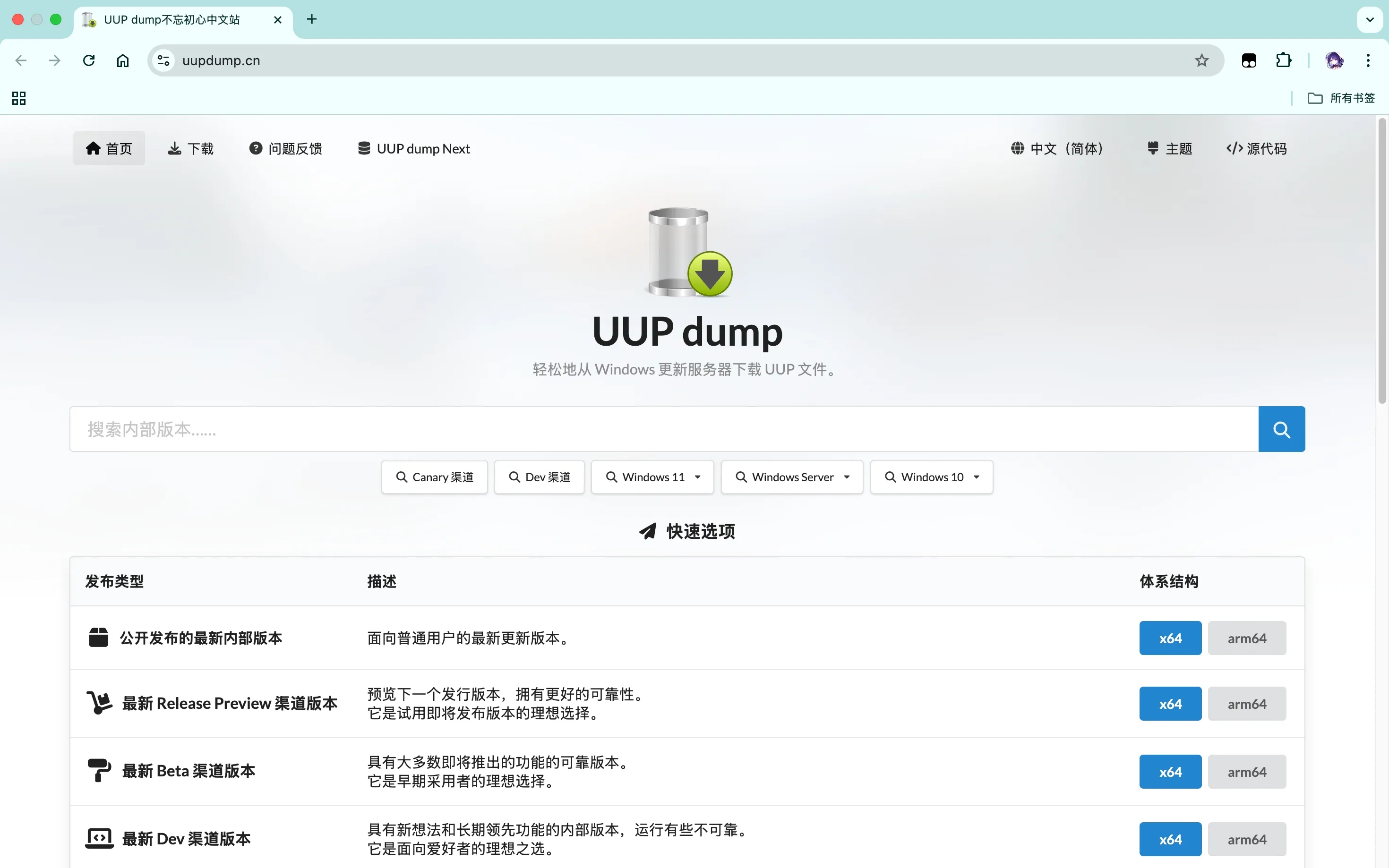Open the 首页 home navigation item

point(109,148)
